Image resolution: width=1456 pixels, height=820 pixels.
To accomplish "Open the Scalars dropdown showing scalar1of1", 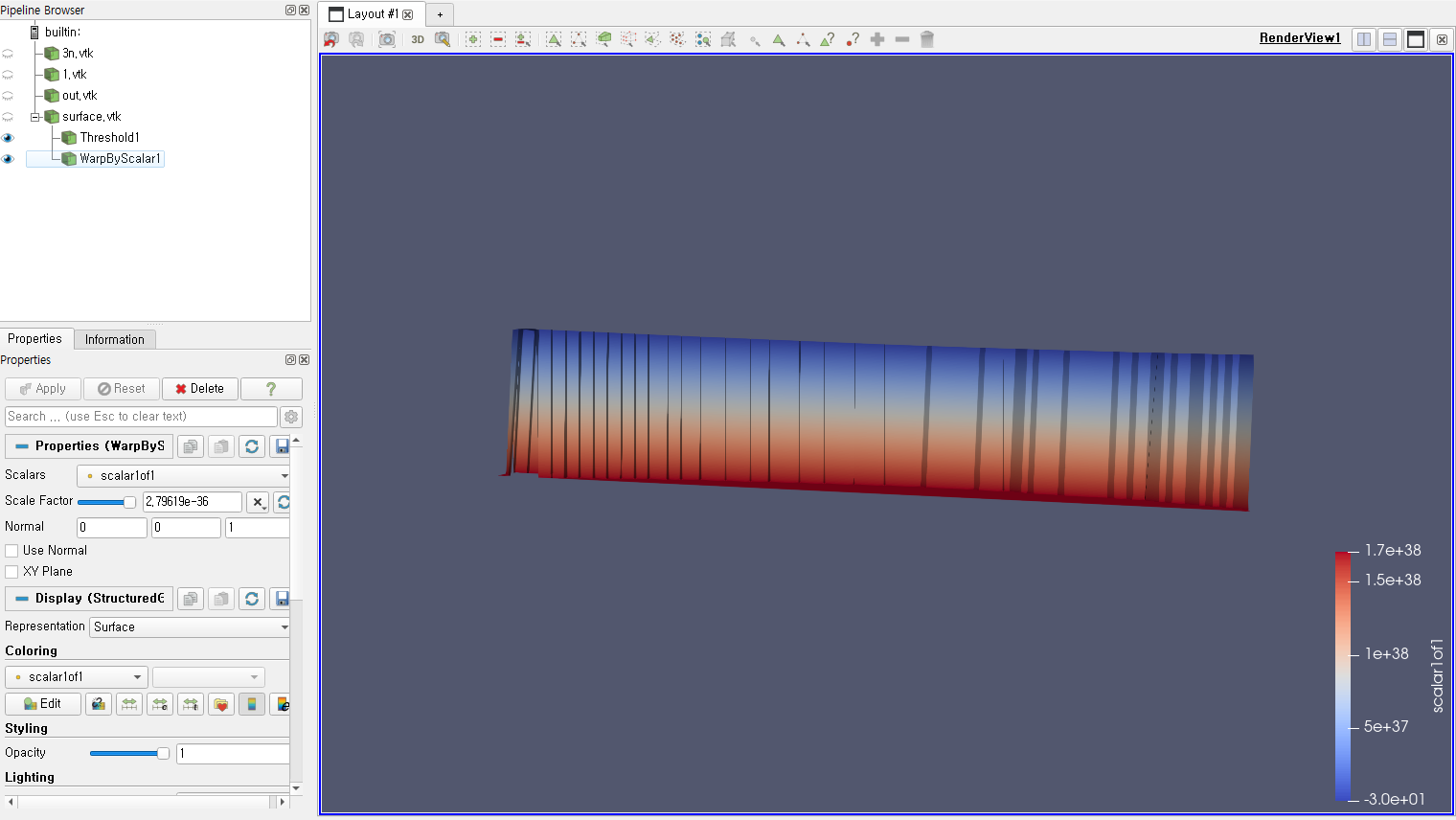I will point(183,476).
